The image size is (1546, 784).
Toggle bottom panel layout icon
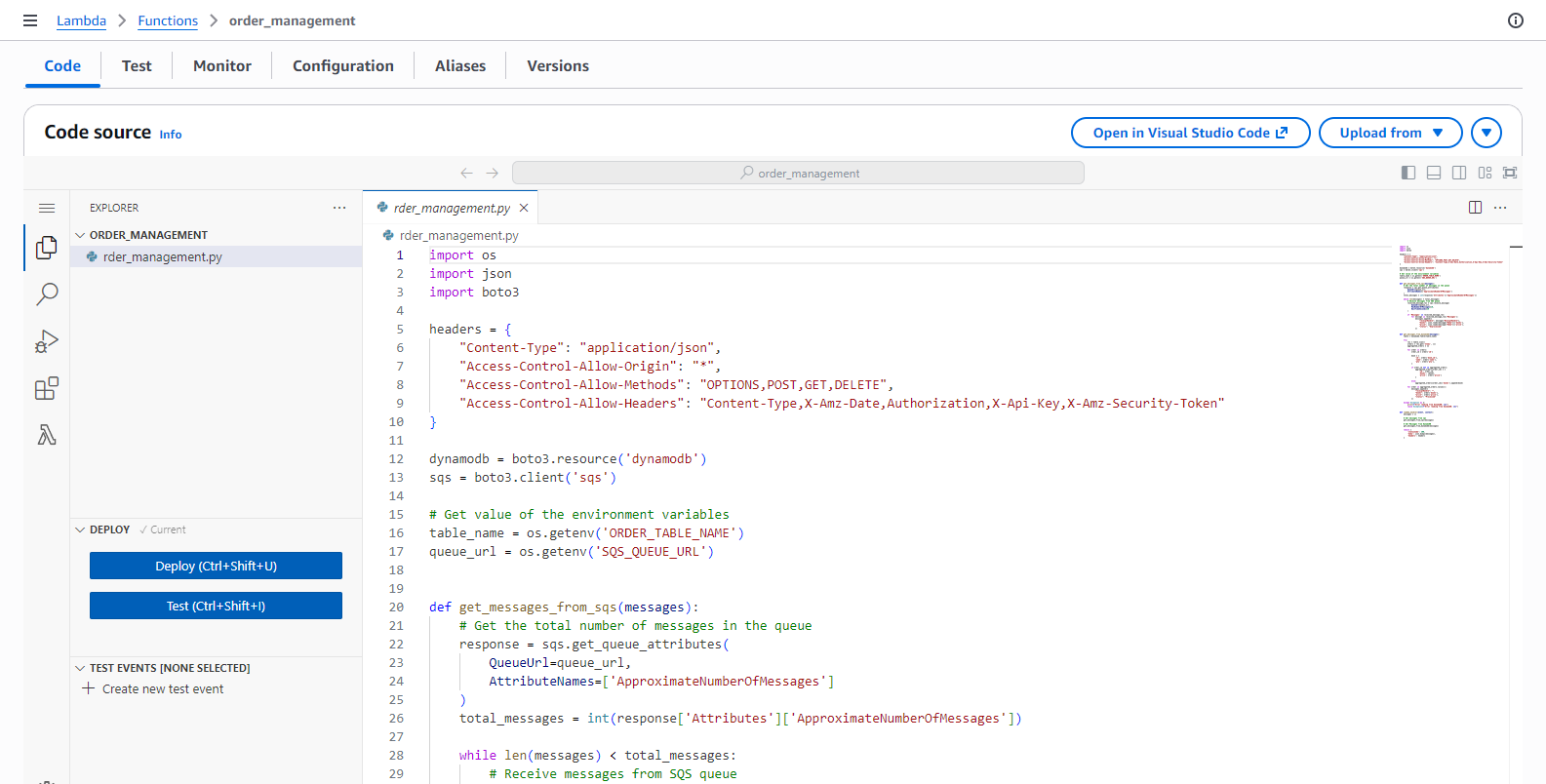pyautogui.click(x=1434, y=173)
